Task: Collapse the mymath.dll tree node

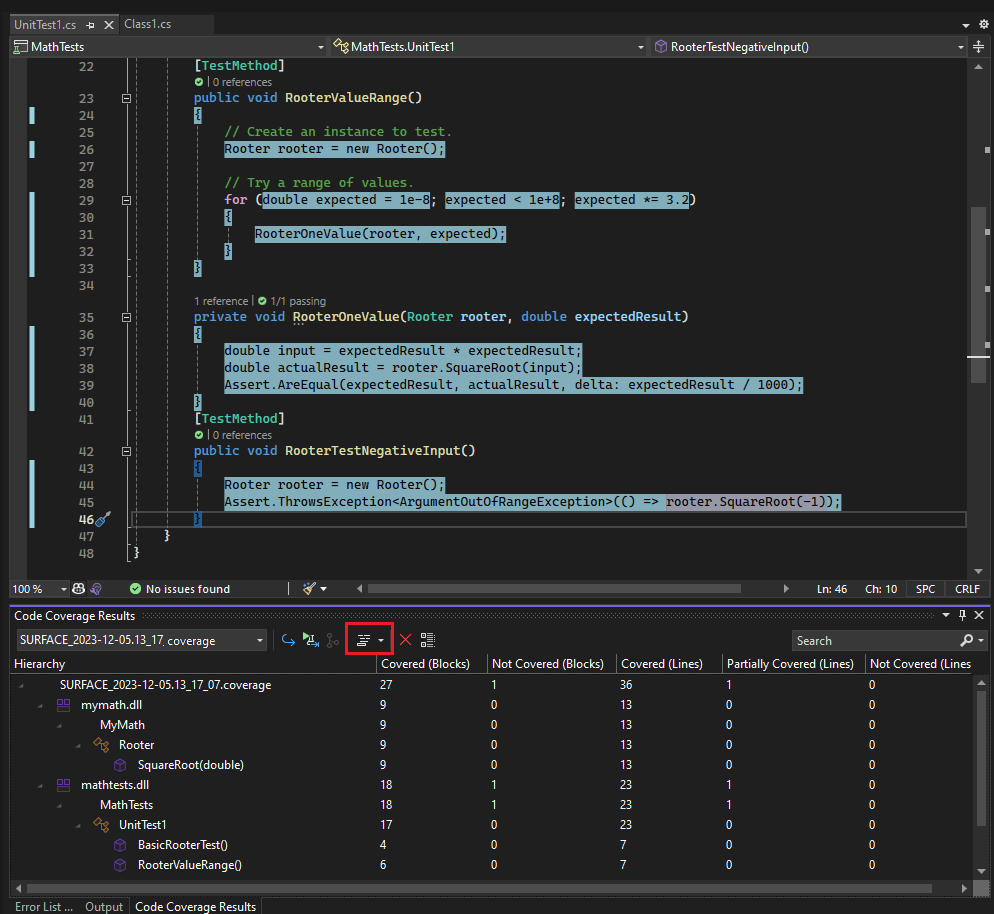Action: [x=41, y=705]
